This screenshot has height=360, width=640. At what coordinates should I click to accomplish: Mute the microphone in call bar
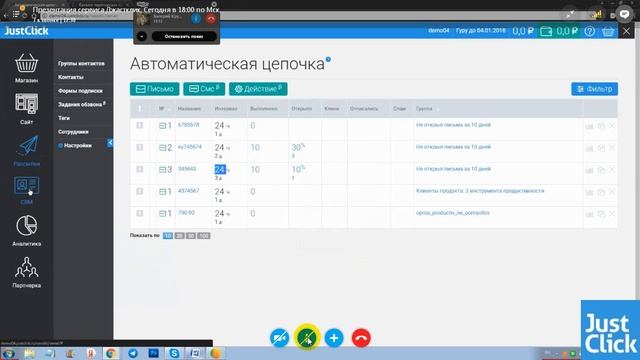click(307, 338)
